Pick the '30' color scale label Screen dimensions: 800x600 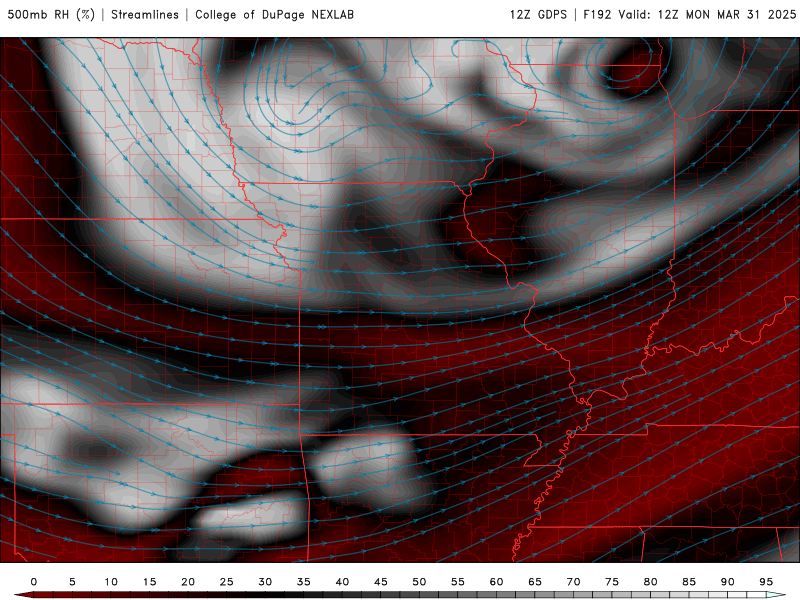(x=265, y=582)
